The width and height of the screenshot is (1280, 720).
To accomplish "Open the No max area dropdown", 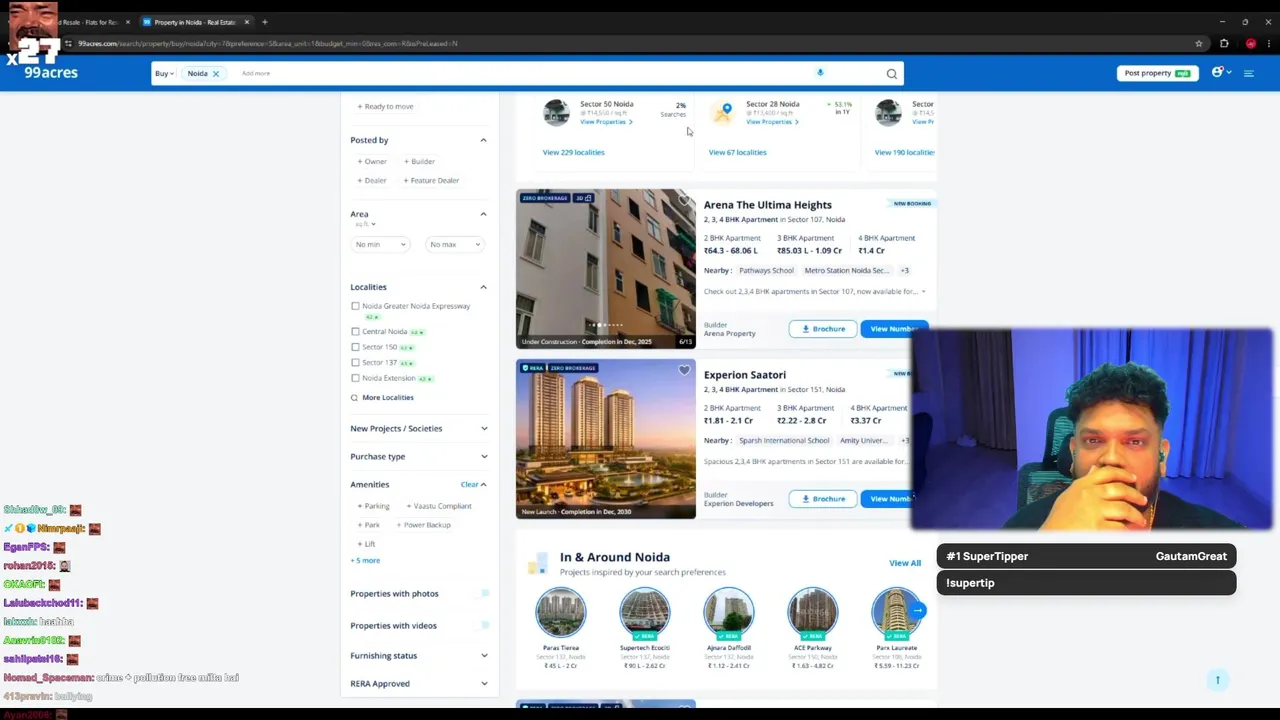I will point(455,244).
